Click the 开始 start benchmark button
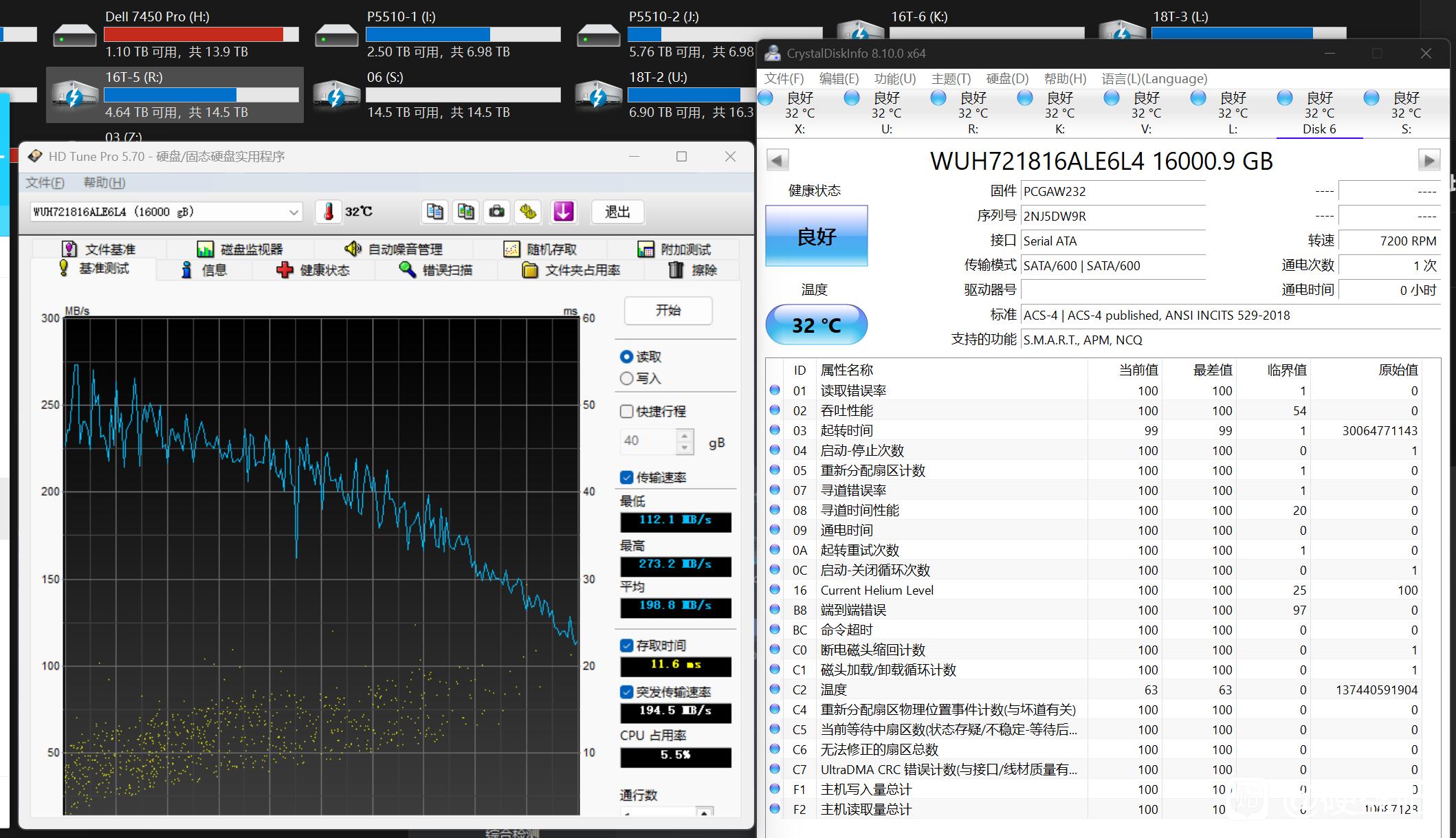Image resolution: width=1456 pixels, height=838 pixels. coord(668,311)
